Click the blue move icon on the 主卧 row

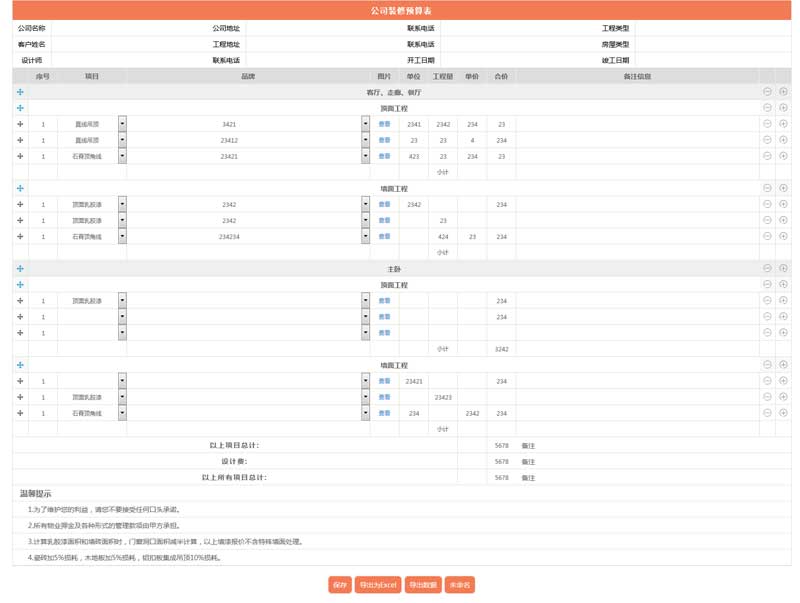pyautogui.click(x=20, y=269)
